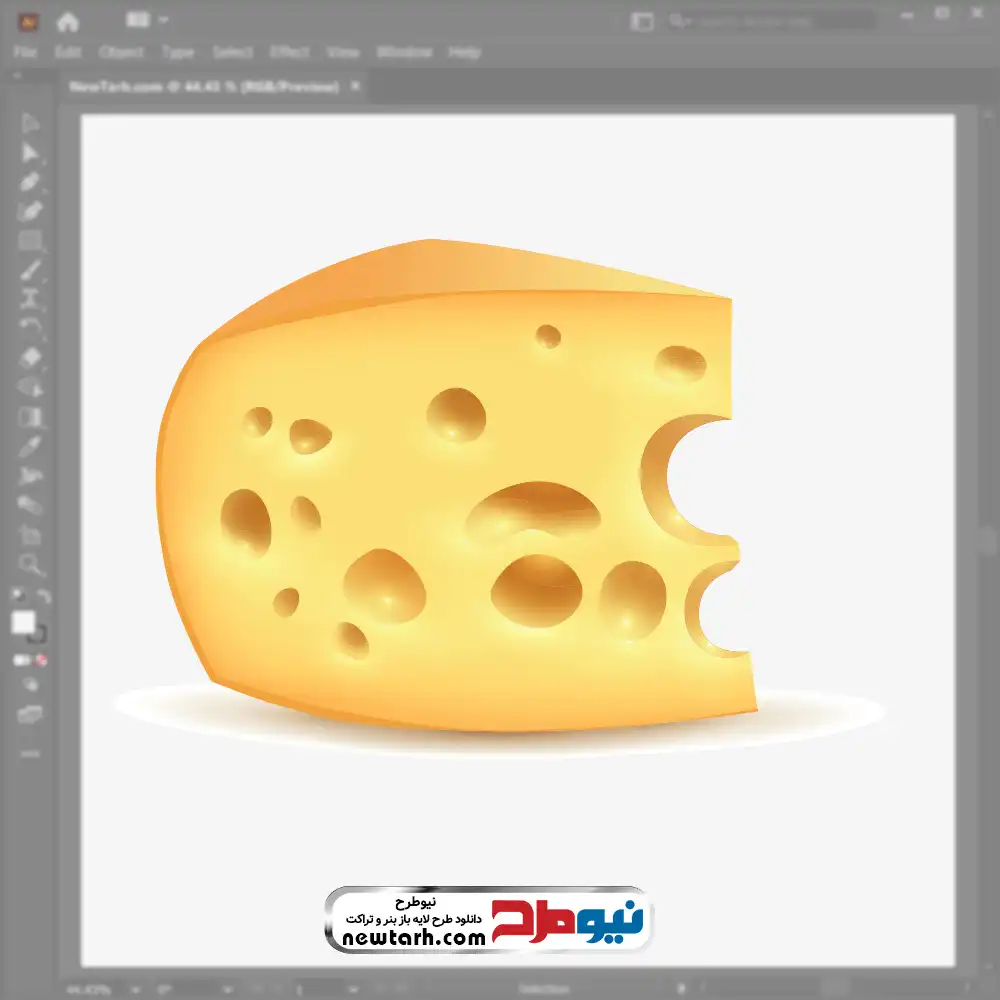Select the Direct Selection tool
This screenshot has height=1000, width=1000.
pyautogui.click(x=30, y=152)
